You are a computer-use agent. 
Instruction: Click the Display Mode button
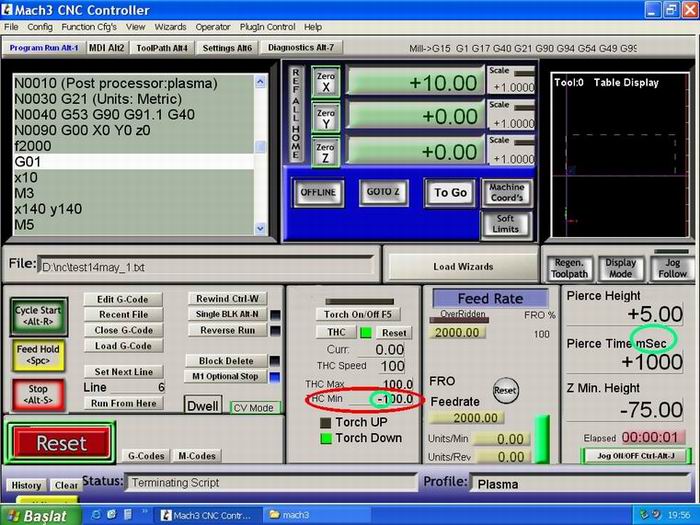pos(621,268)
